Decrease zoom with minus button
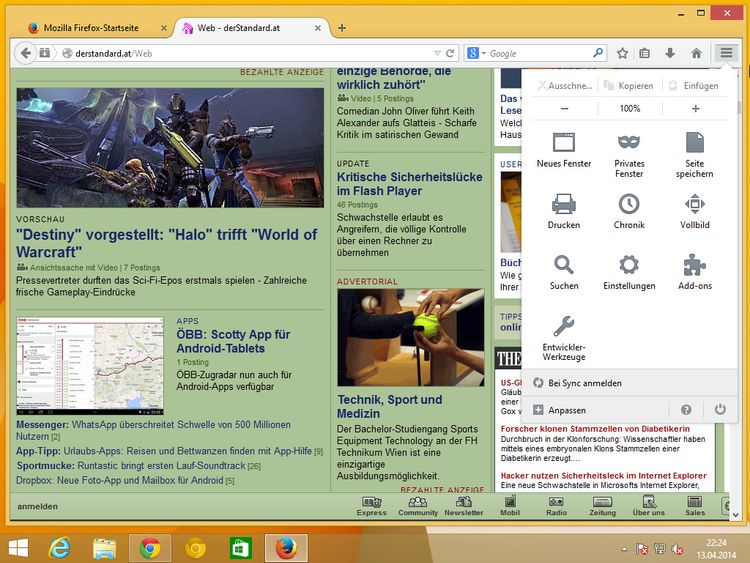 pyautogui.click(x=564, y=109)
